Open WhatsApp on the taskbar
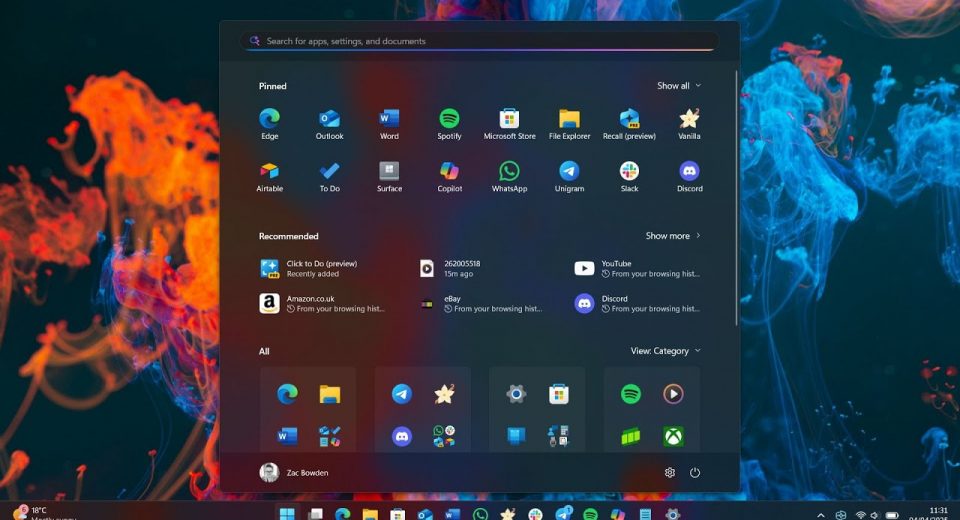The width and height of the screenshot is (960, 520). tap(481, 514)
